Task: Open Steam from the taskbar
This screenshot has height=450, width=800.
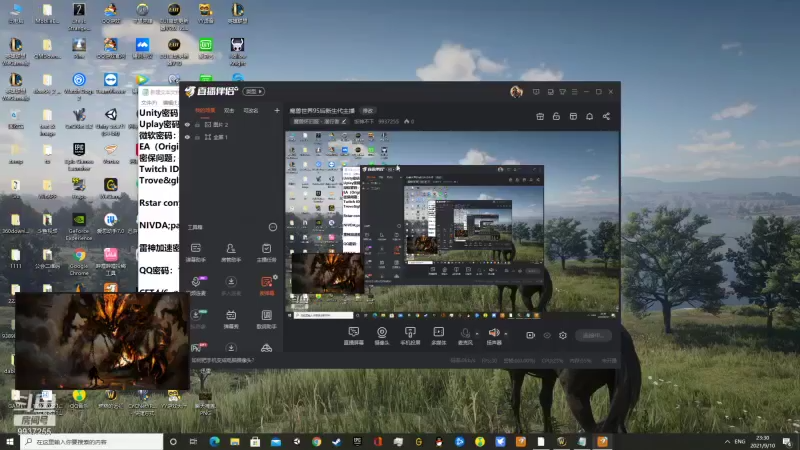Action: pyautogui.click(x=337, y=442)
